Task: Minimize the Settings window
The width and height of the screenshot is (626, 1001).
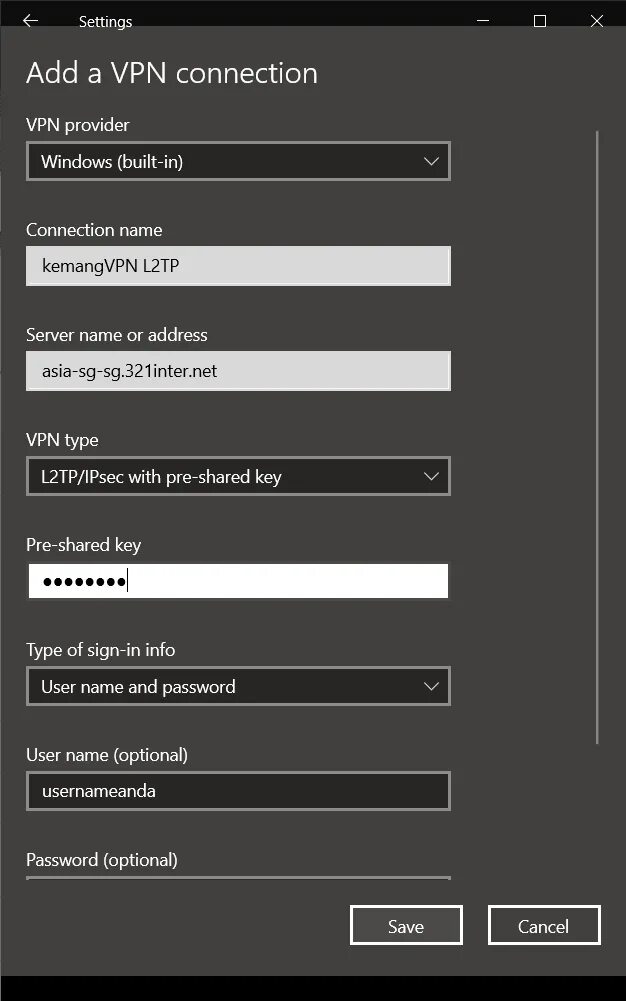Action: (483, 21)
